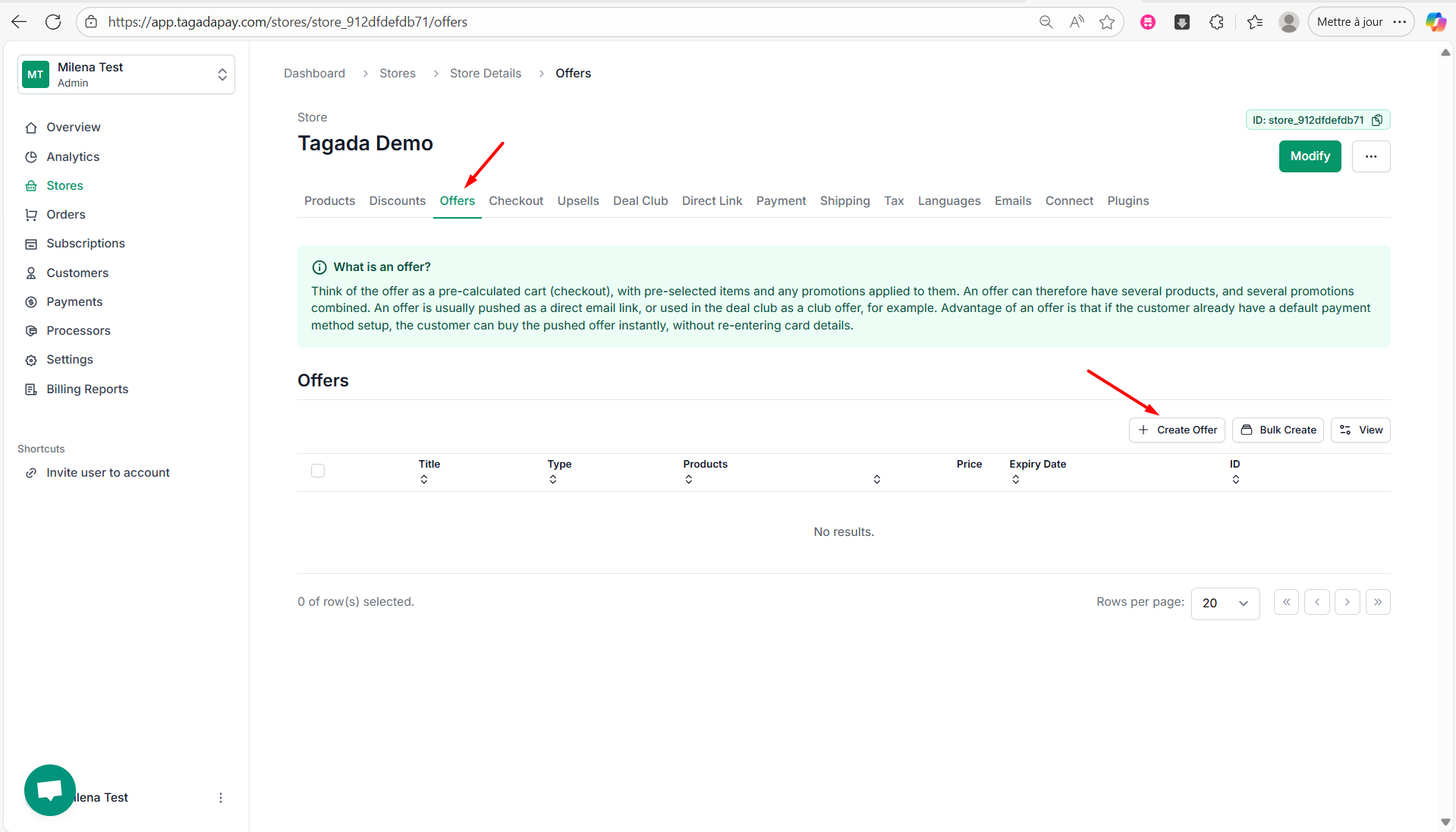Screen dimensions: 1456x832
Task: Toggle the select-all checkbox in offers table
Action: [x=318, y=471]
